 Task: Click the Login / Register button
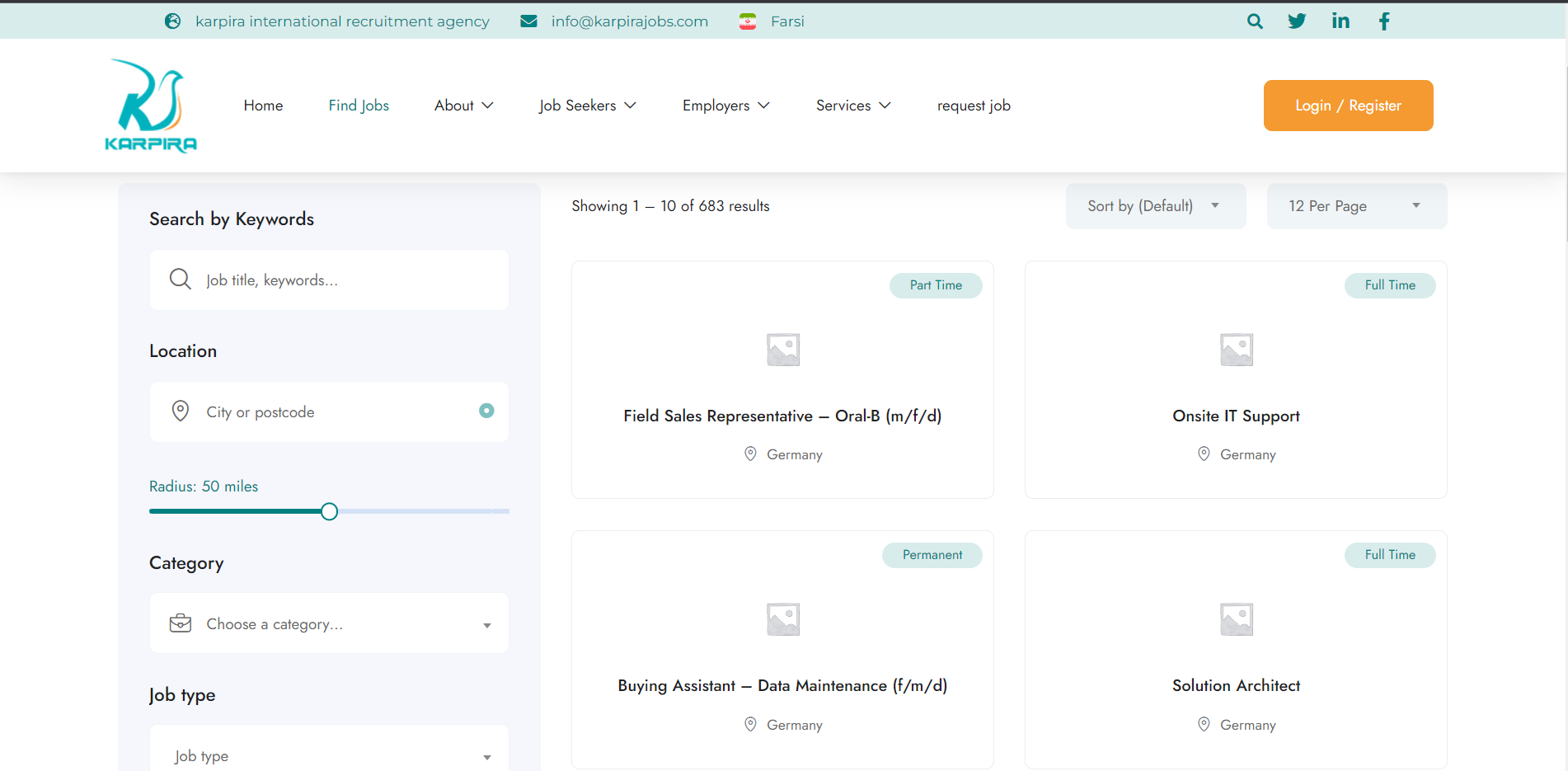tap(1348, 106)
